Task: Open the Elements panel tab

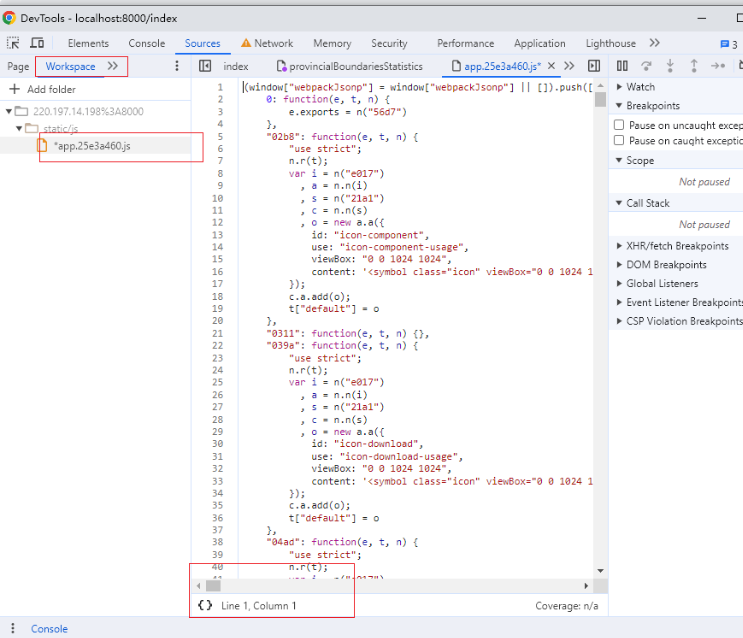Action: (x=88, y=43)
